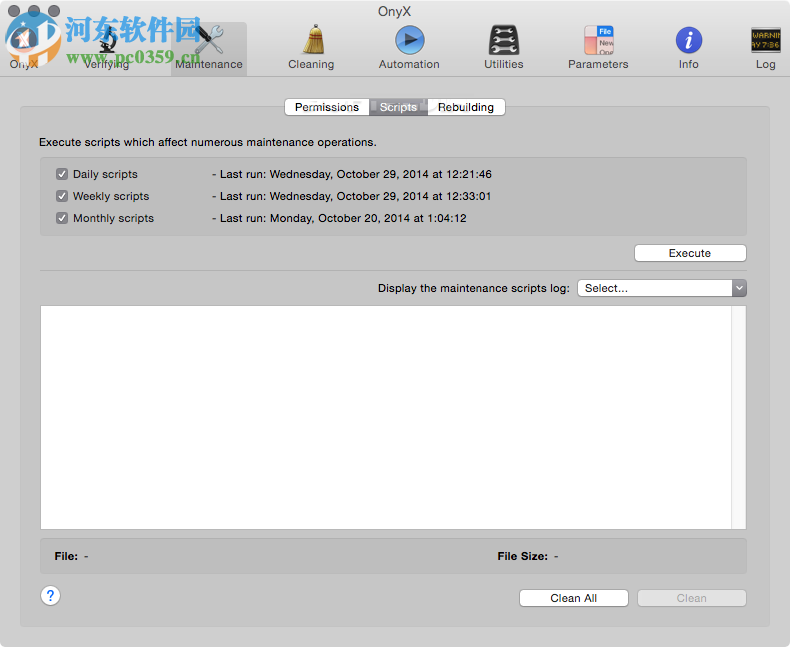Switch to the Scripts tab
This screenshot has width=790, height=647.
398,107
